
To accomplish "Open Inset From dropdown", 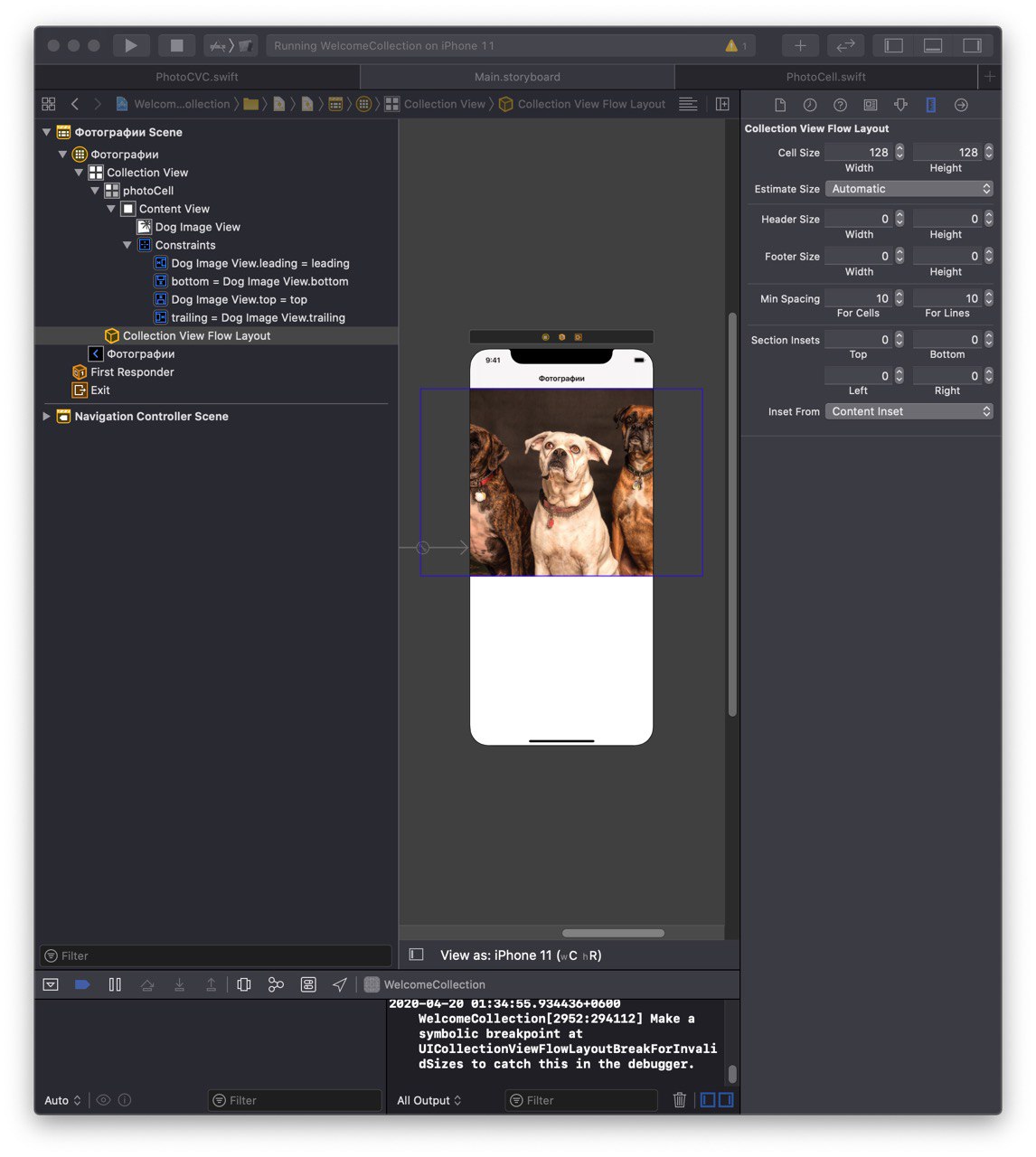I will (909, 411).
